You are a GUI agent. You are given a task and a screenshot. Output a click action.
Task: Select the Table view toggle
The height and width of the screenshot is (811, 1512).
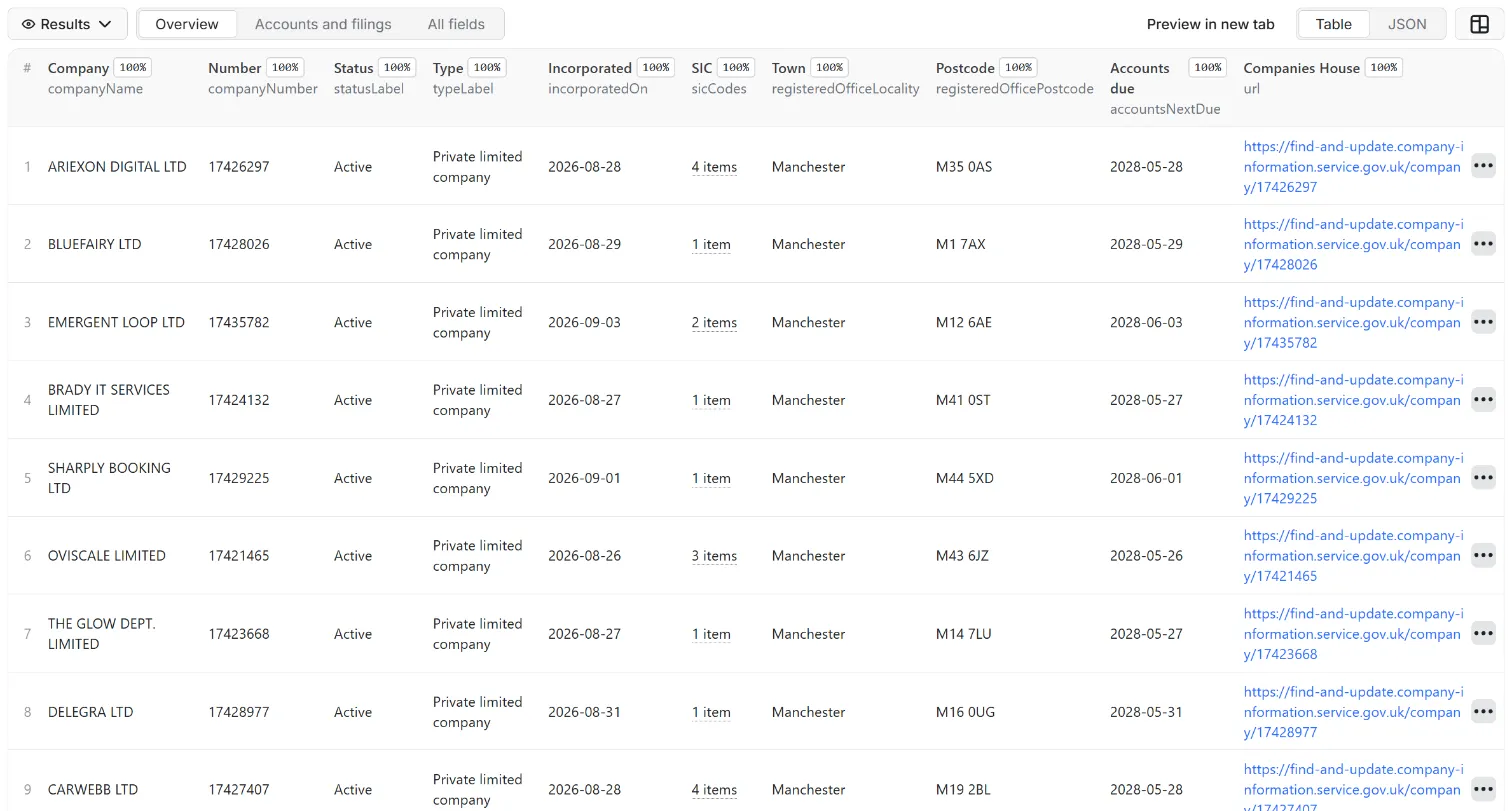1333,24
